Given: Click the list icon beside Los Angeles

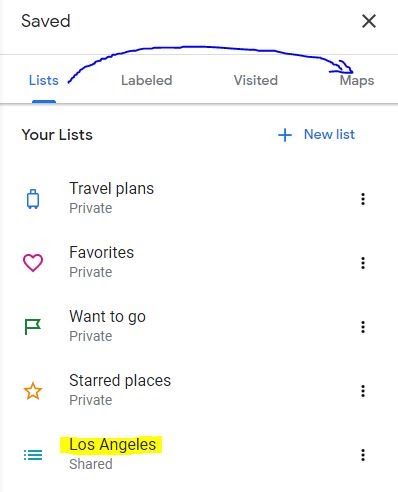Looking at the screenshot, I should tap(33, 455).
